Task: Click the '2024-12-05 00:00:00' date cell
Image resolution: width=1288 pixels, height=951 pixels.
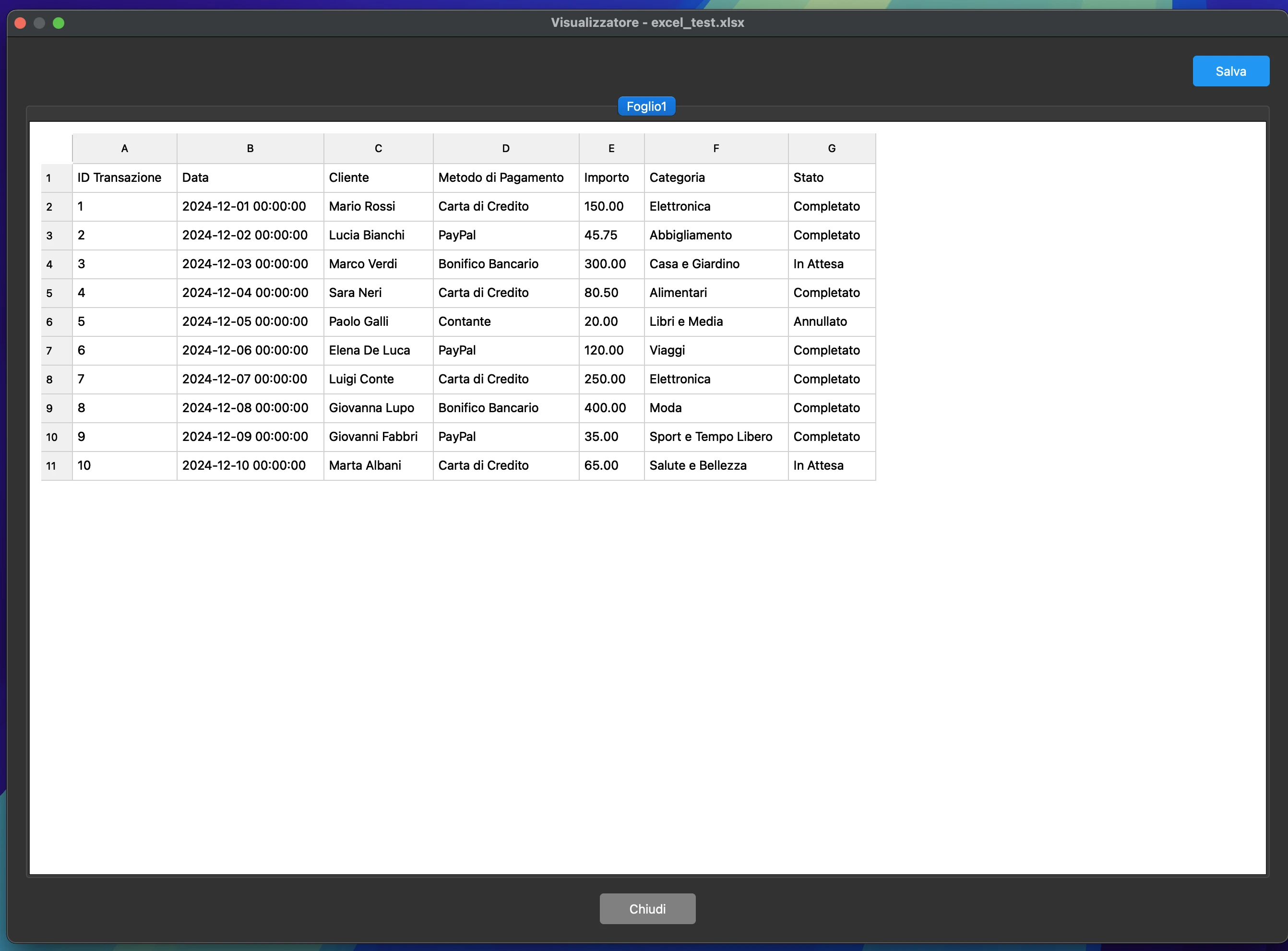Action: point(250,321)
